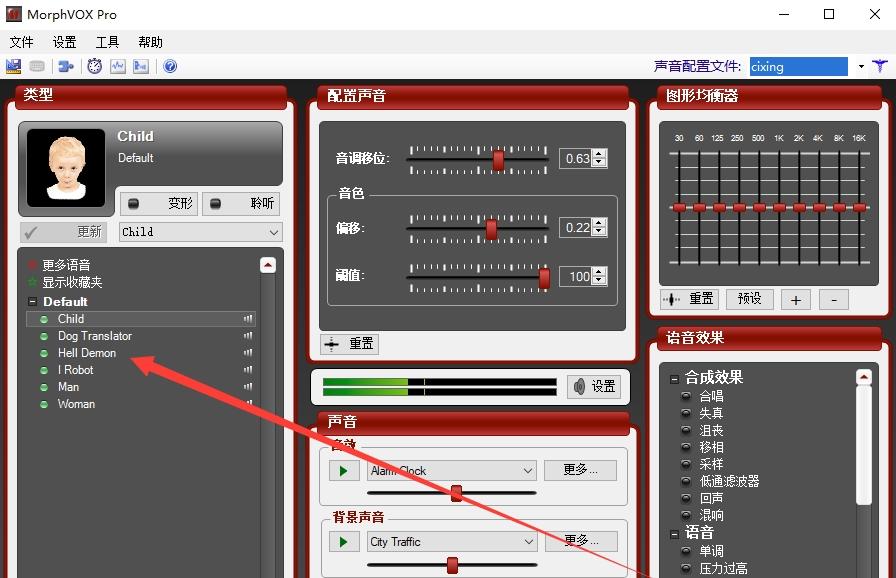This screenshot has width=896, height=578.
Task: Click the equalizer 预设 button
Action: (x=750, y=299)
